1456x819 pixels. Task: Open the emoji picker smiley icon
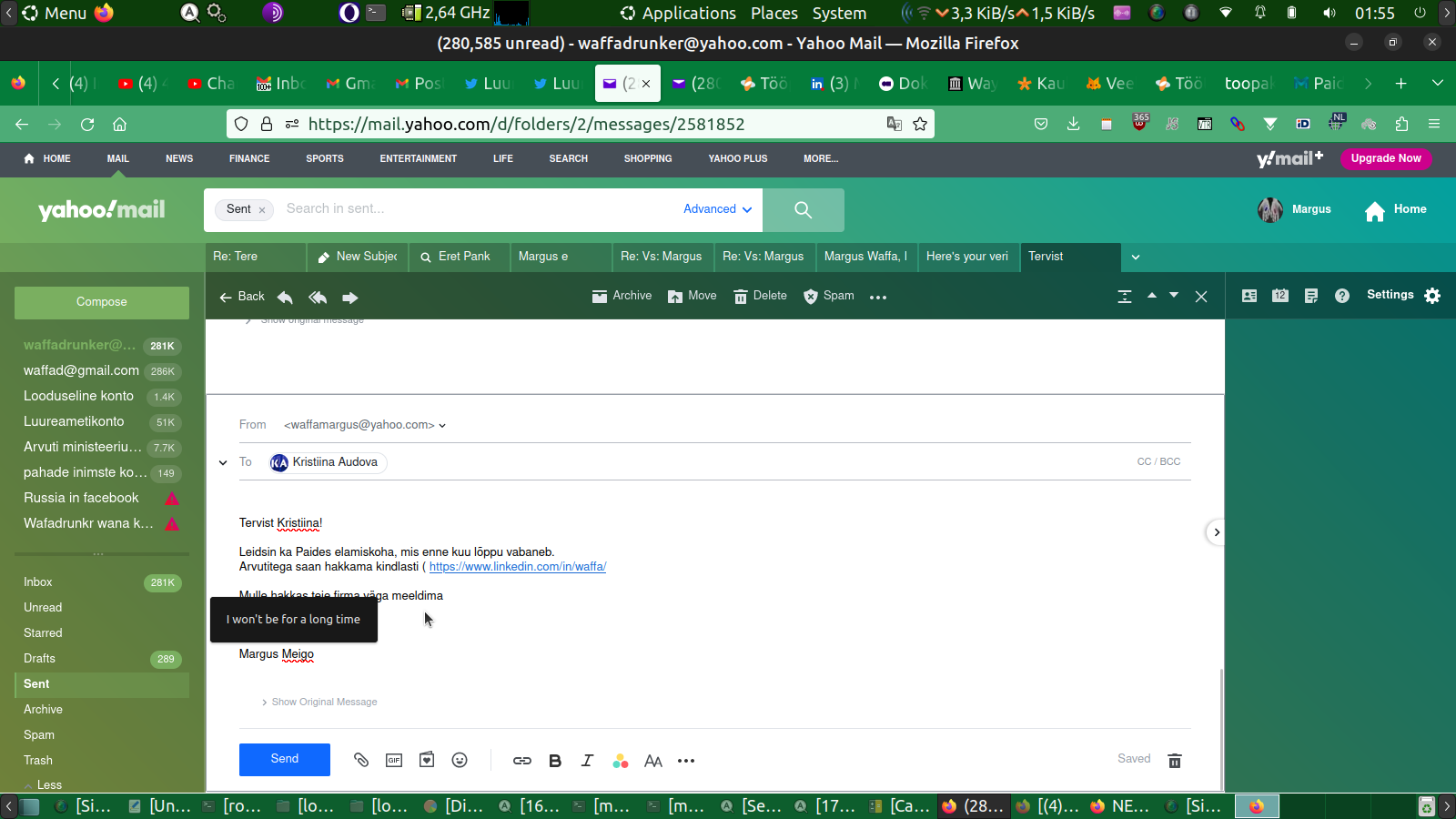point(460,760)
